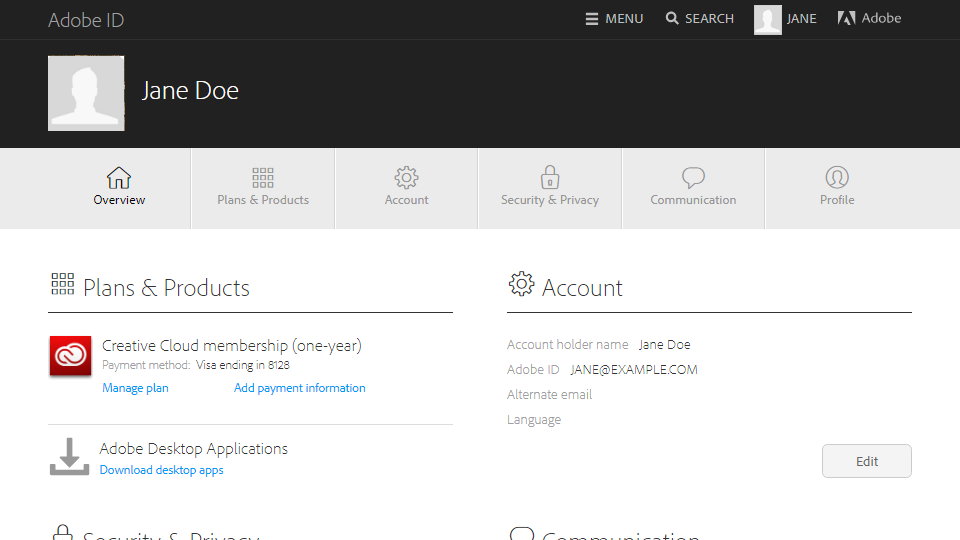This screenshot has width=960, height=540.
Task: Click the small JANE avatar in header
Action: pyautogui.click(x=768, y=20)
